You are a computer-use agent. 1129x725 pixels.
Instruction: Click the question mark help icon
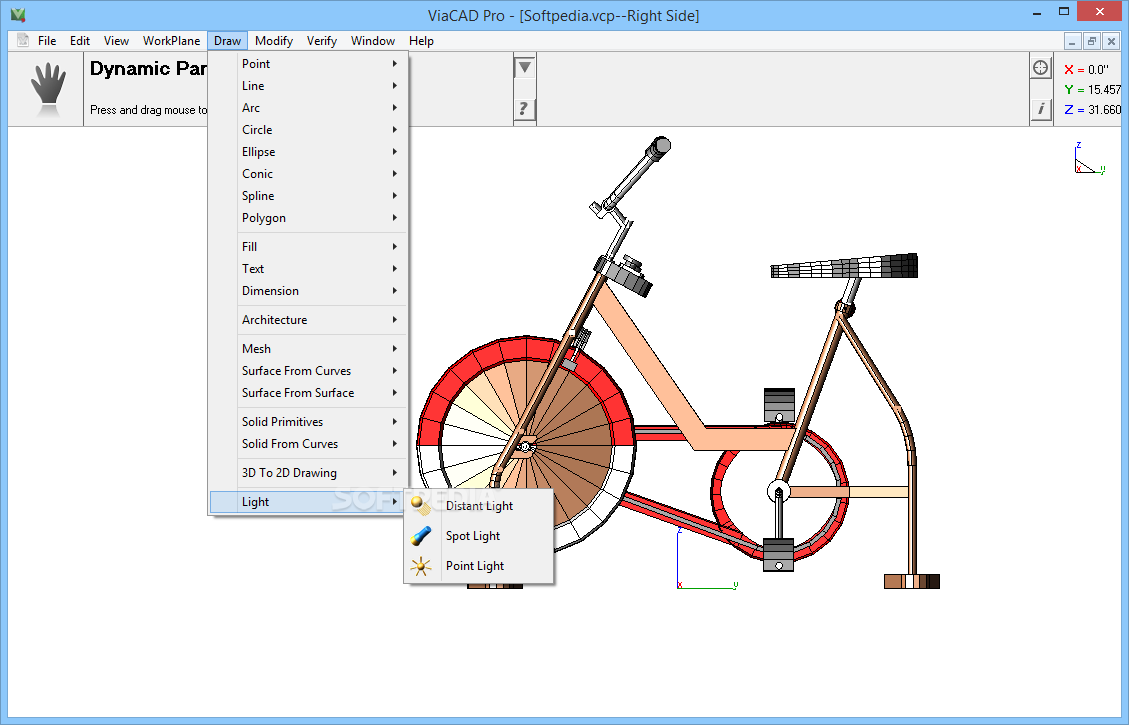point(524,109)
